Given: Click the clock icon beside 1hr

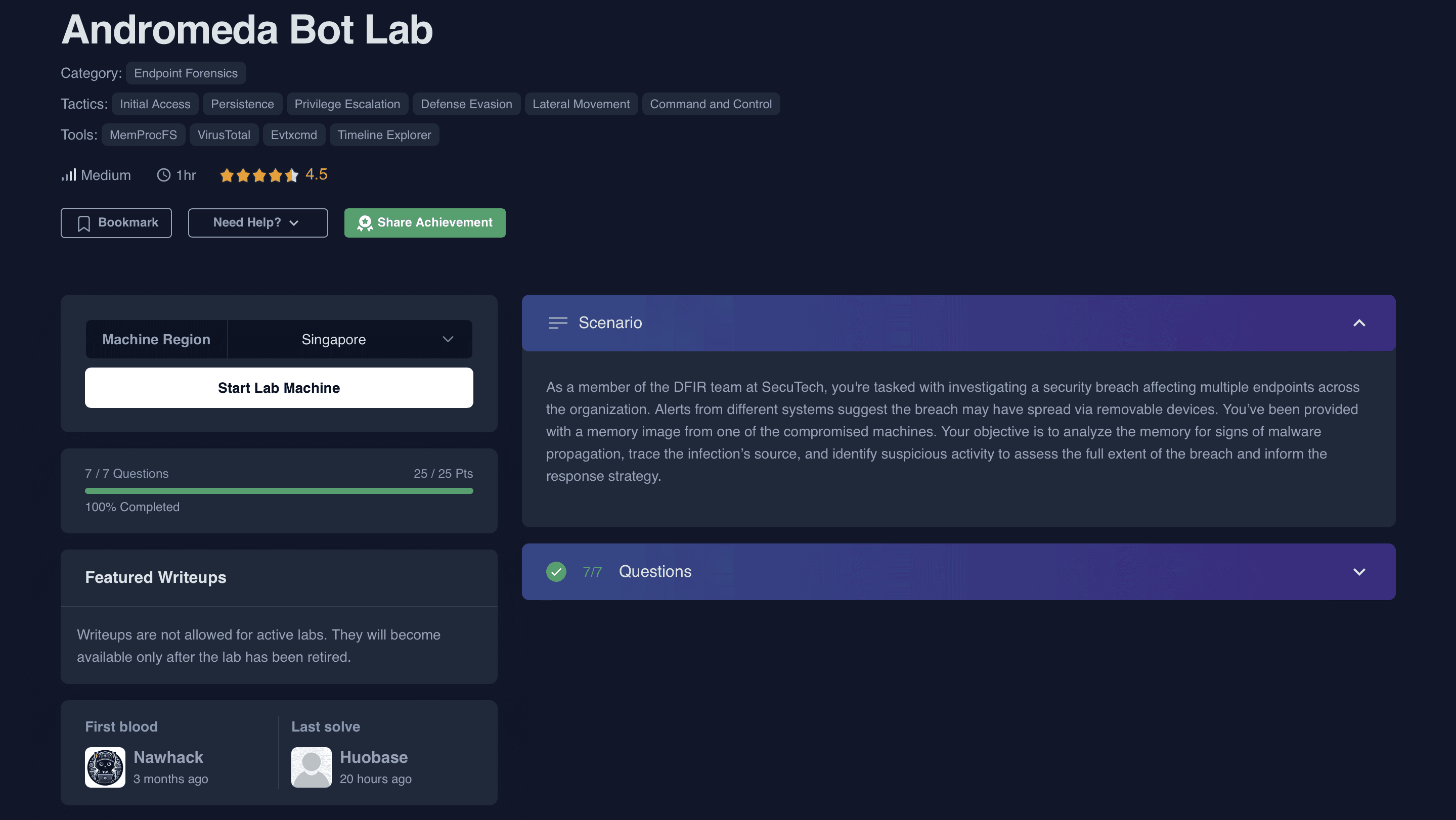Looking at the screenshot, I should tap(163, 175).
